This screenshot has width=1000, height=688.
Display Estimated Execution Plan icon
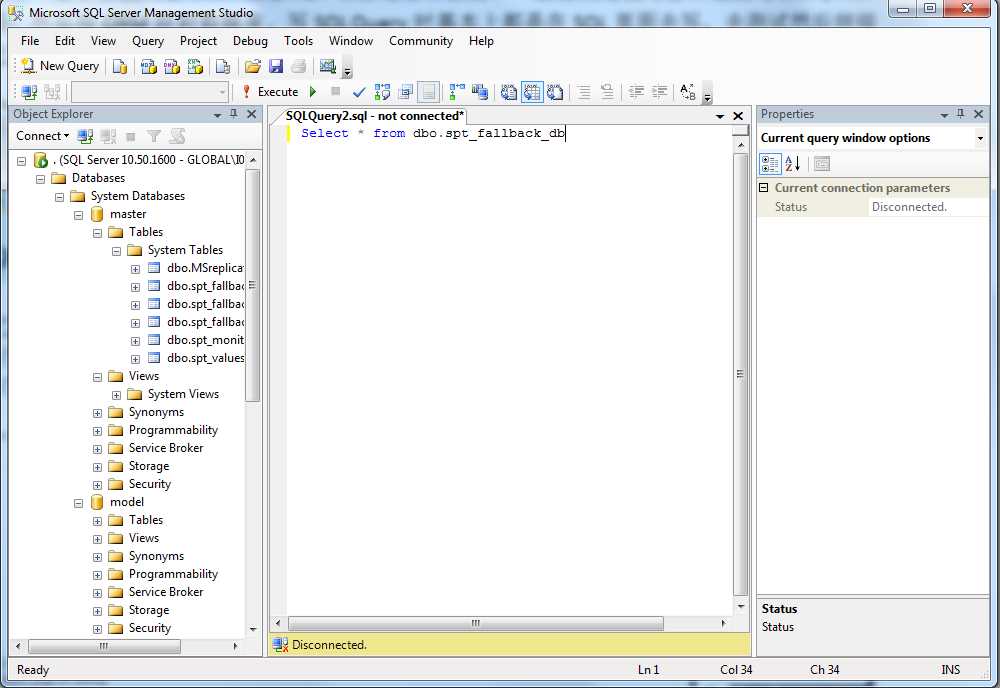pyautogui.click(x=382, y=92)
